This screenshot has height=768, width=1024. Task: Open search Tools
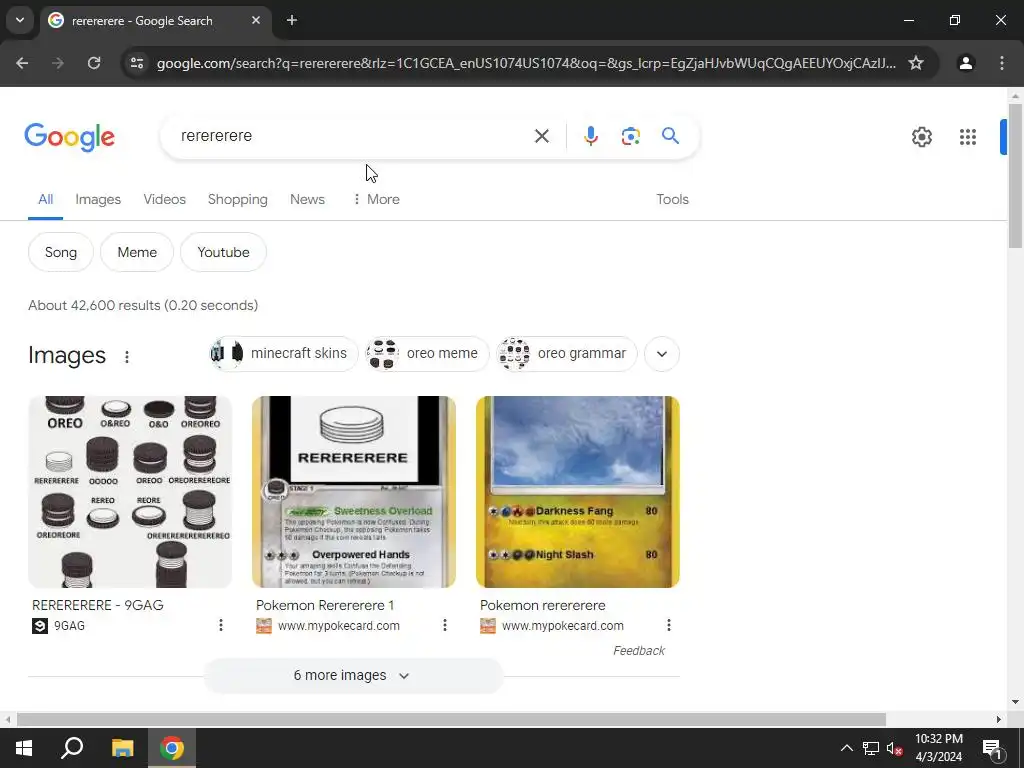point(672,199)
